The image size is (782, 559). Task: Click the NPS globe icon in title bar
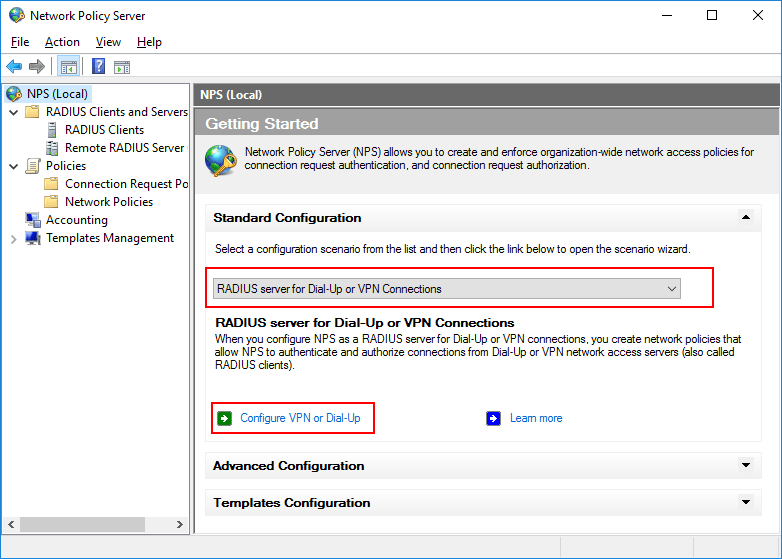click(x=16, y=15)
